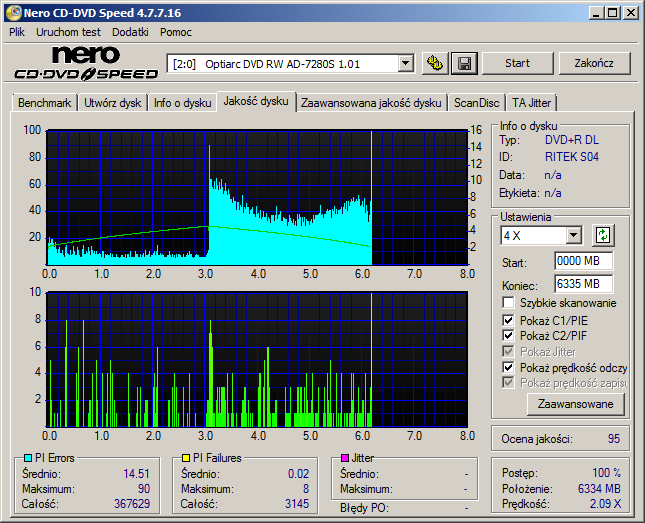Switch to the TA Jitter tab
This screenshot has width=645, height=523.
coord(531,103)
